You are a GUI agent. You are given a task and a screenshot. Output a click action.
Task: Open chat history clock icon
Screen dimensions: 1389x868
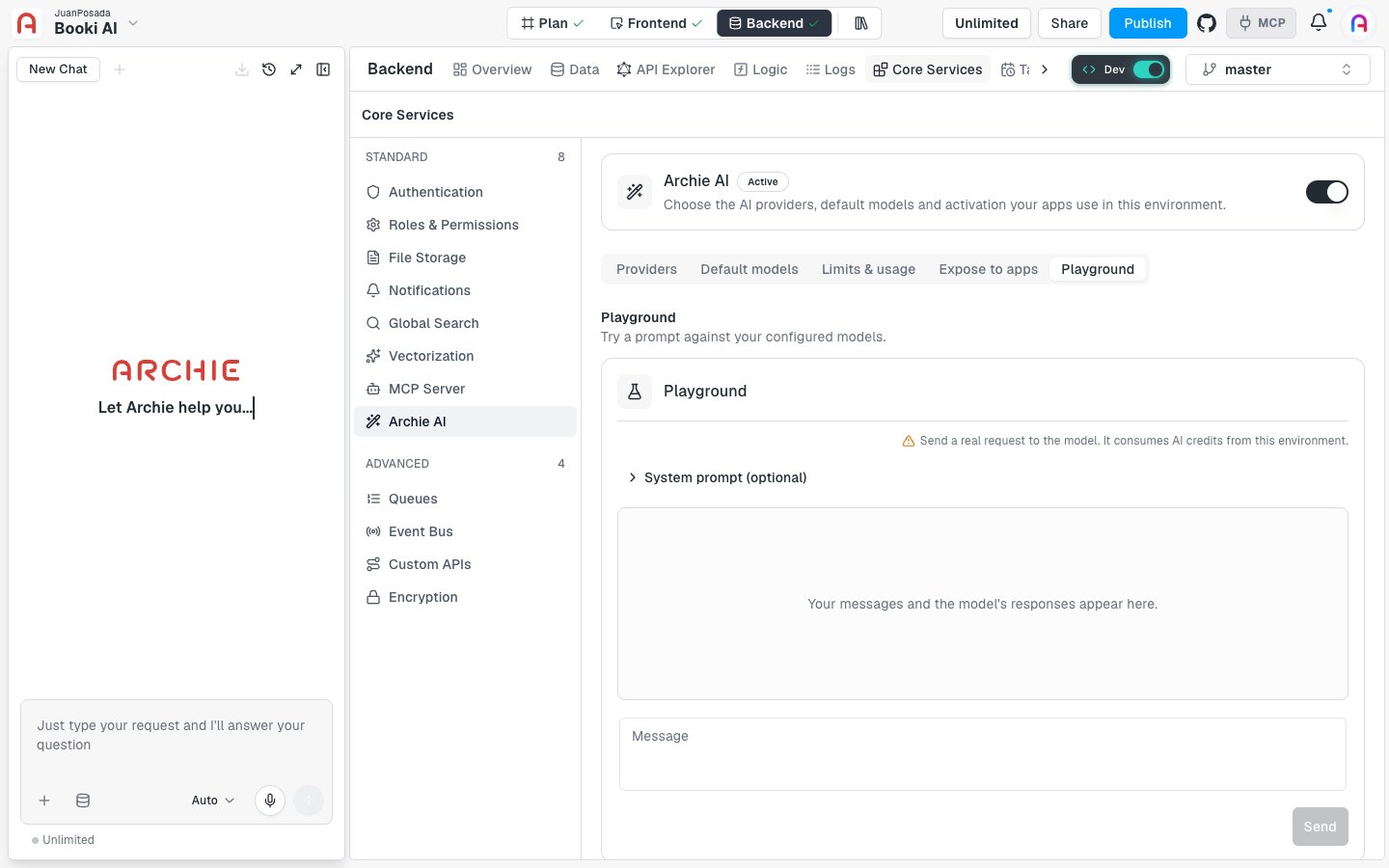click(x=269, y=69)
